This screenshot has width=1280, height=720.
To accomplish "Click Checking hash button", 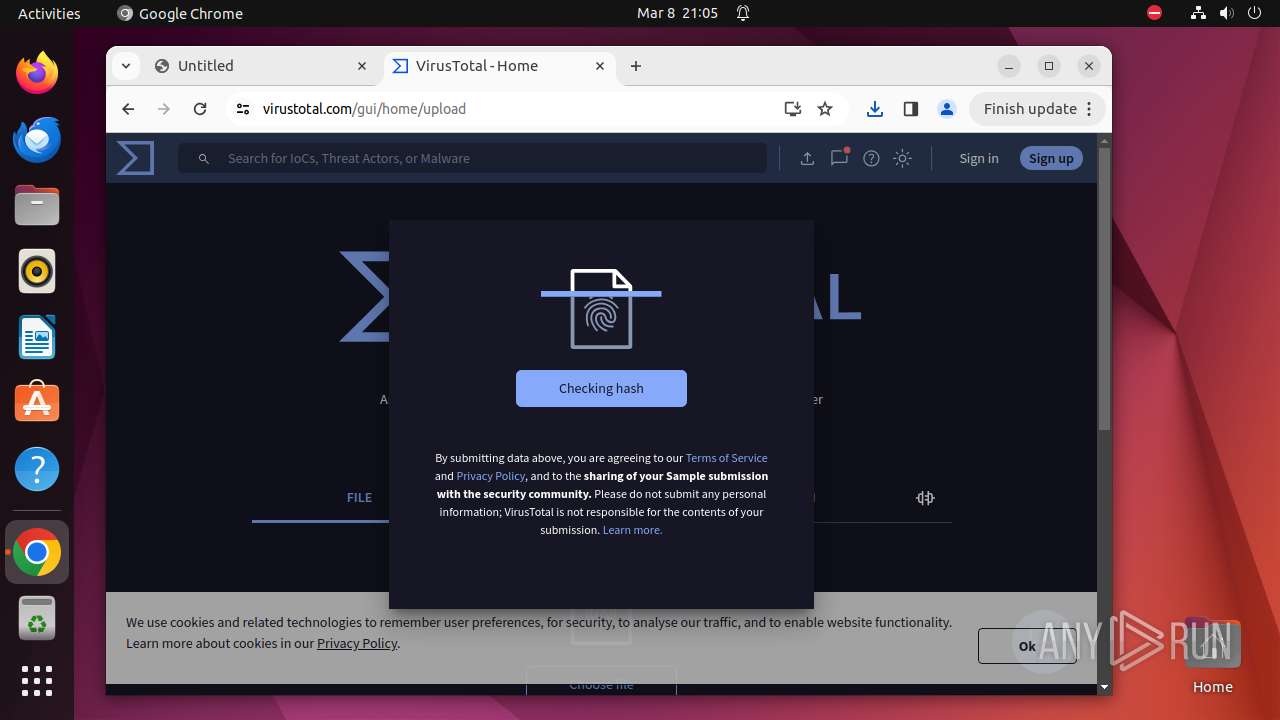I will click(x=601, y=389).
